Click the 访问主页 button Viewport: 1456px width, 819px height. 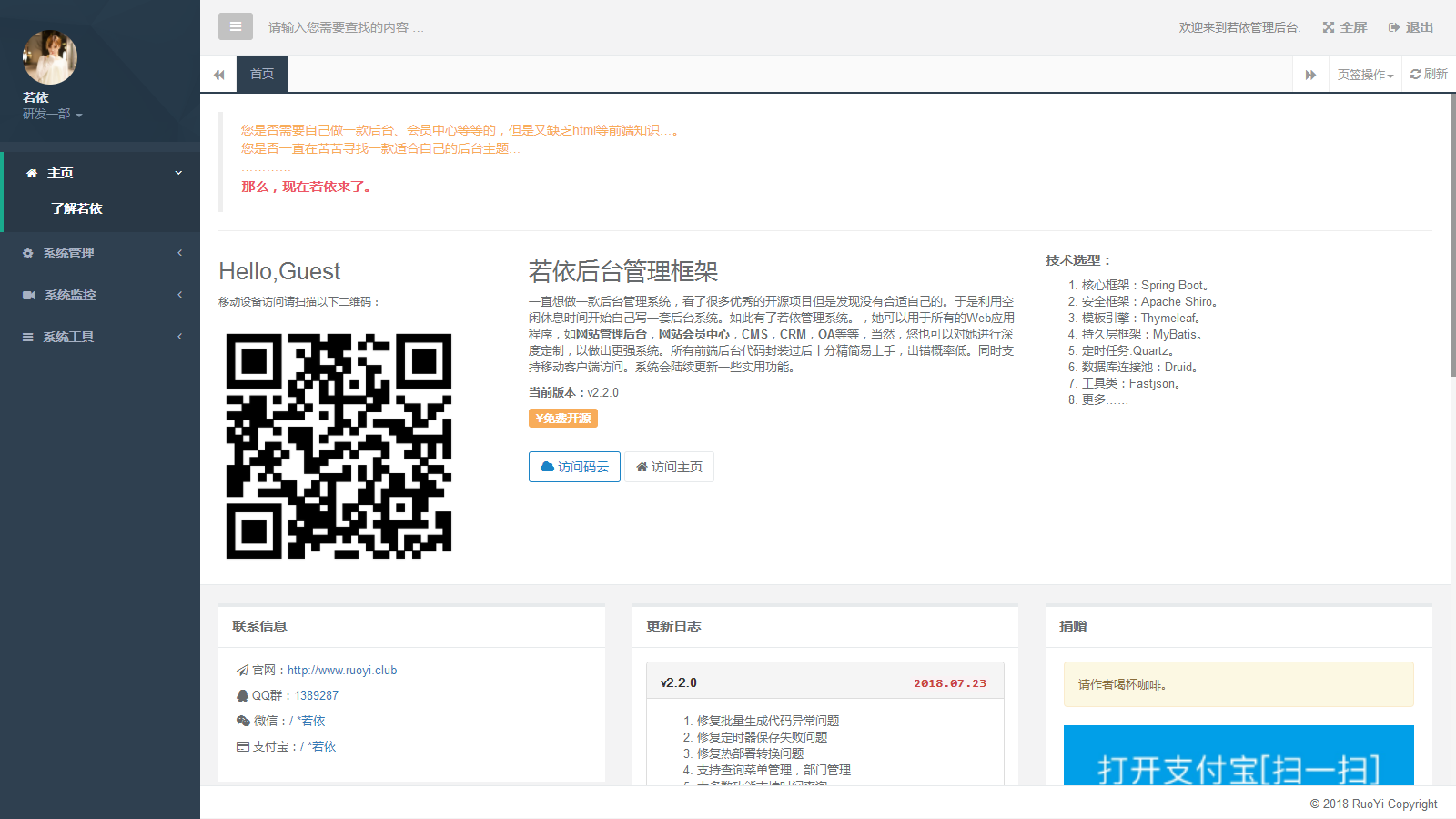[669, 467]
